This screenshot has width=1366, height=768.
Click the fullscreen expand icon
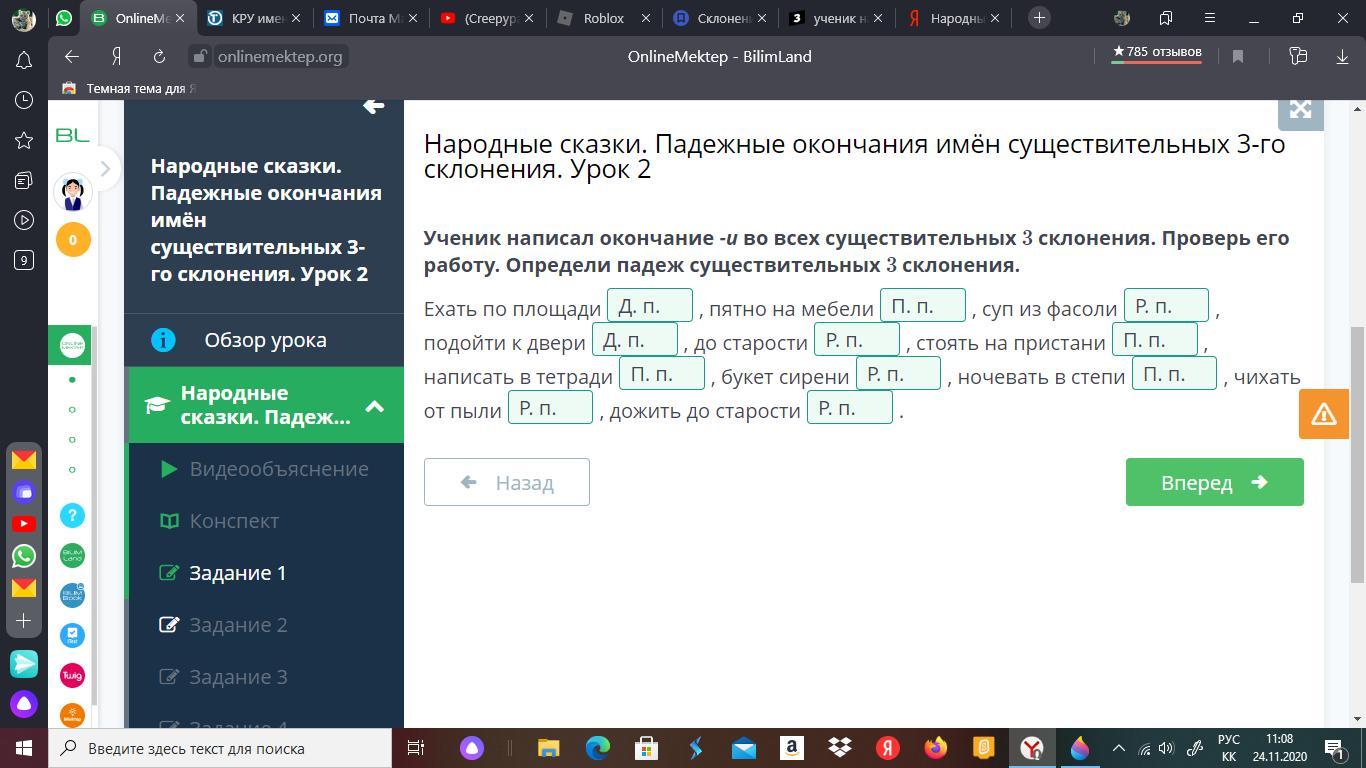pyautogui.click(x=1300, y=109)
